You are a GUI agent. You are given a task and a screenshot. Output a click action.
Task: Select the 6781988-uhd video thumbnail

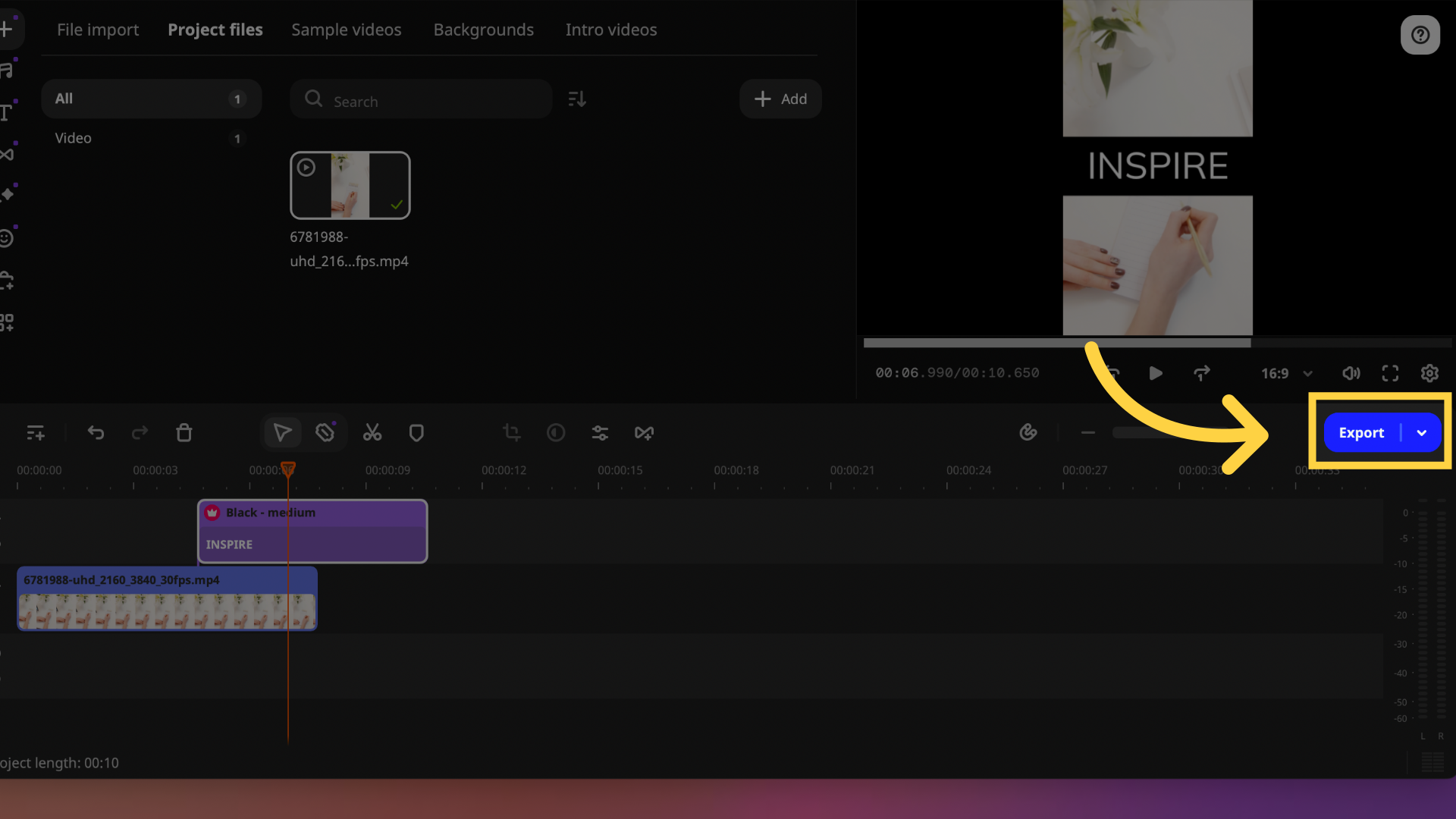(x=350, y=185)
